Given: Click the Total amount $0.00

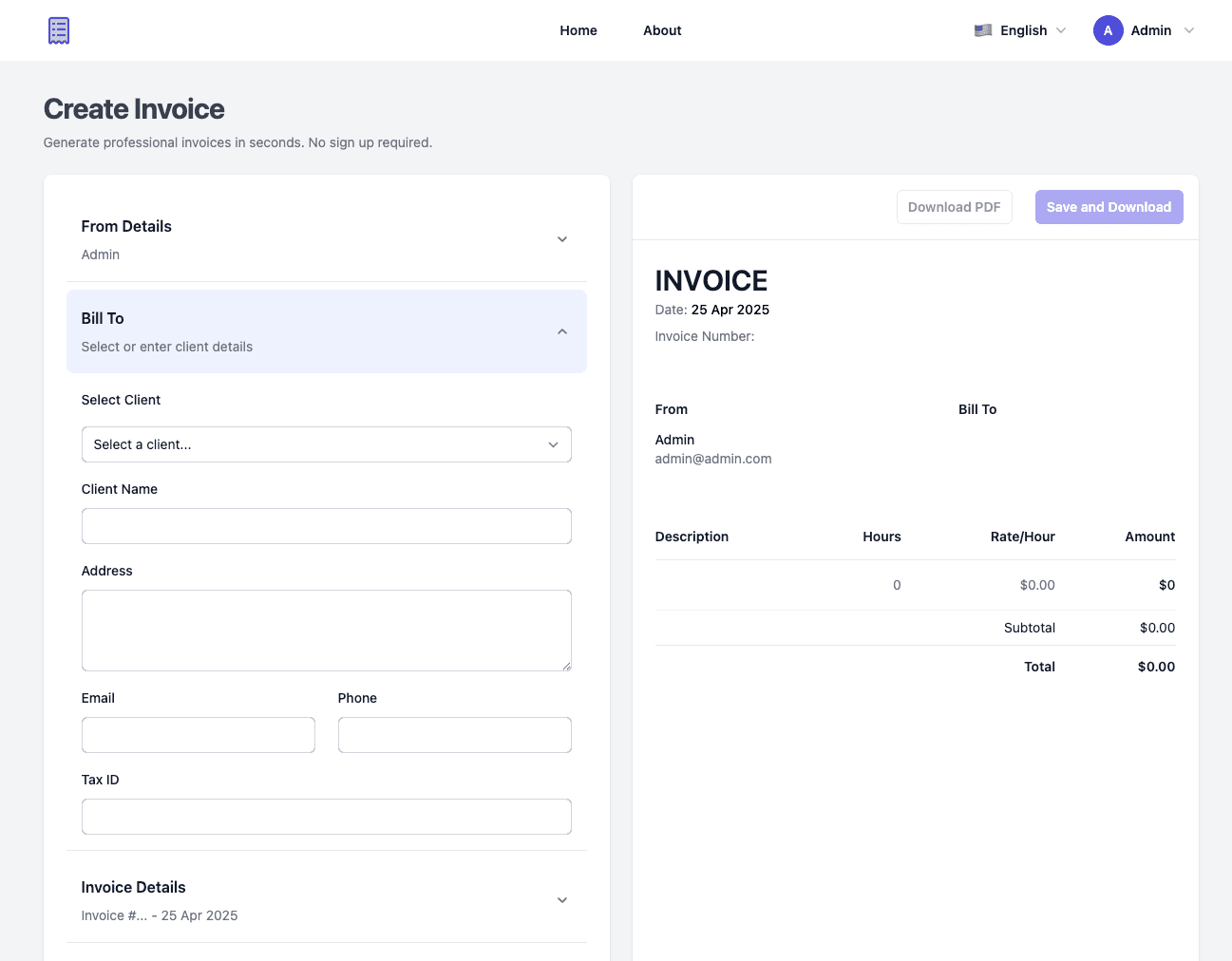Looking at the screenshot, I should point(1156,667).
